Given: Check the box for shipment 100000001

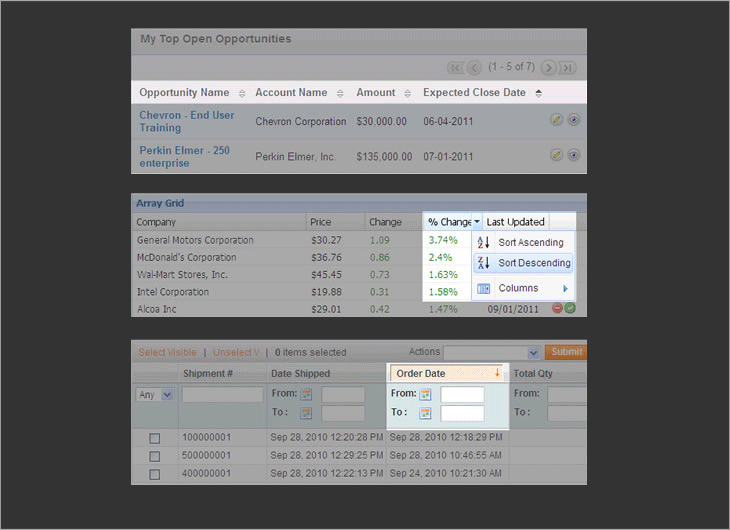Looking at the screenshot, I should (x=154, y=438).
